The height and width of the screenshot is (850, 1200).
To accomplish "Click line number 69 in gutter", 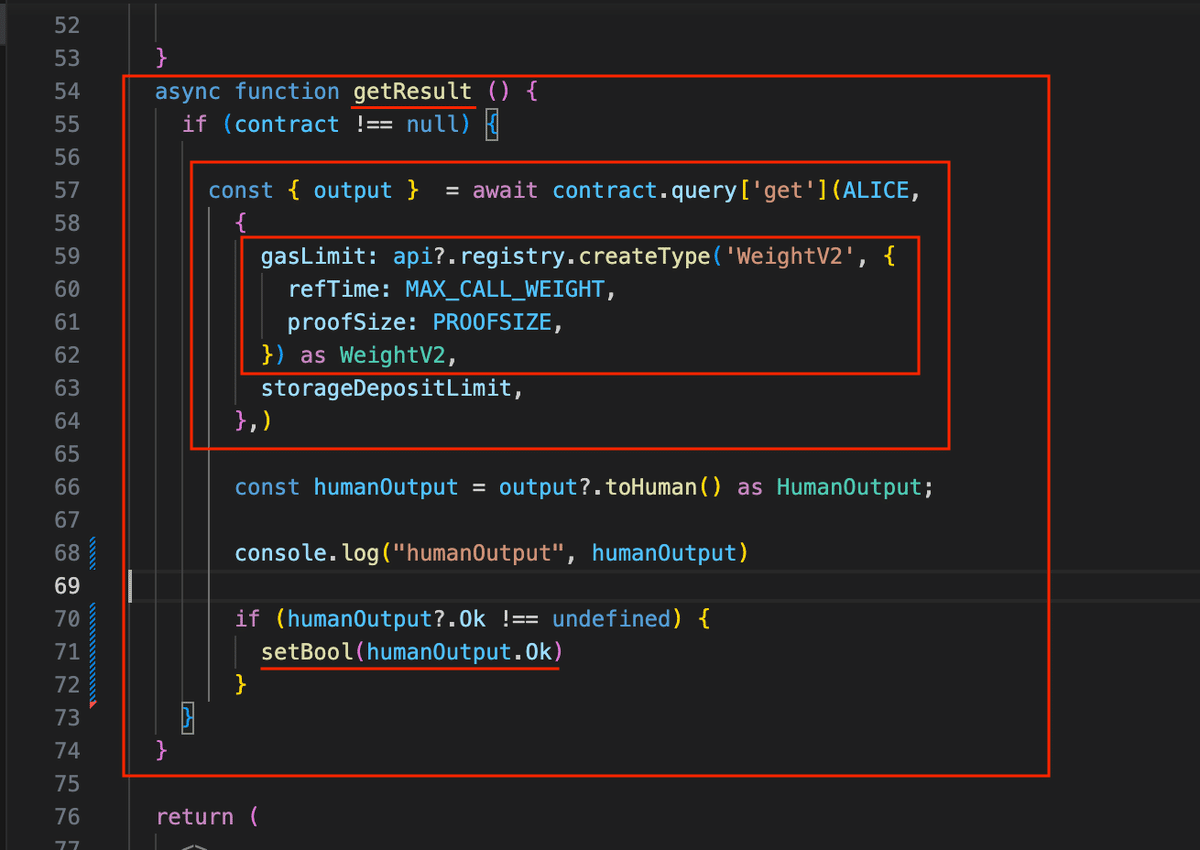I will coord(66,586).
